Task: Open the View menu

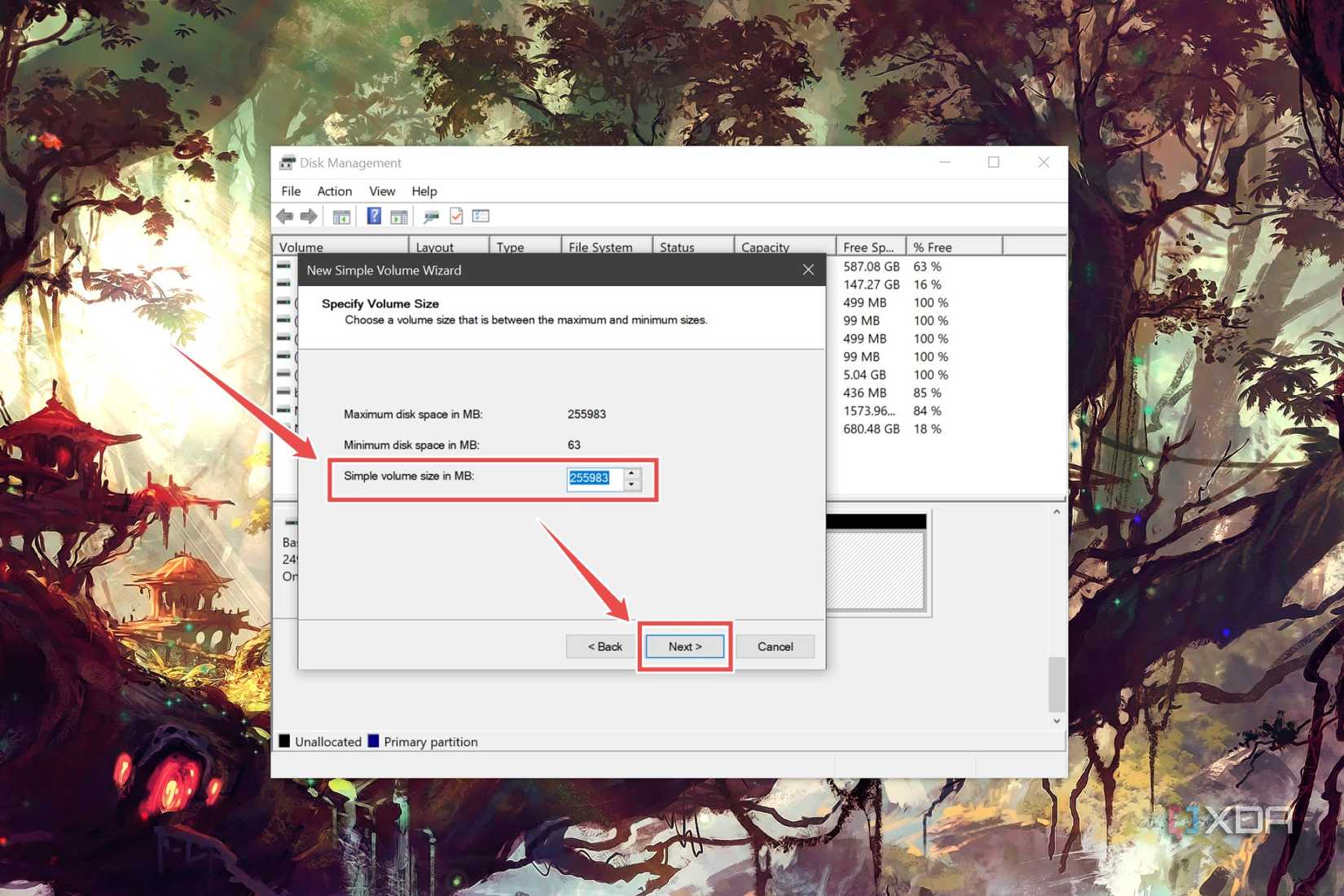Action: [x=382, y=191]
